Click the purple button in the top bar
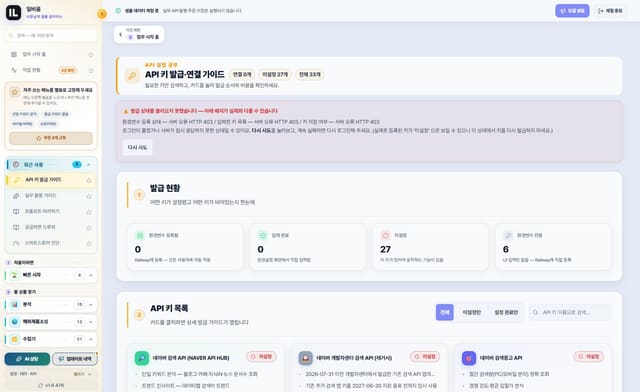This screenshot has height=392, width=640. 572,11
